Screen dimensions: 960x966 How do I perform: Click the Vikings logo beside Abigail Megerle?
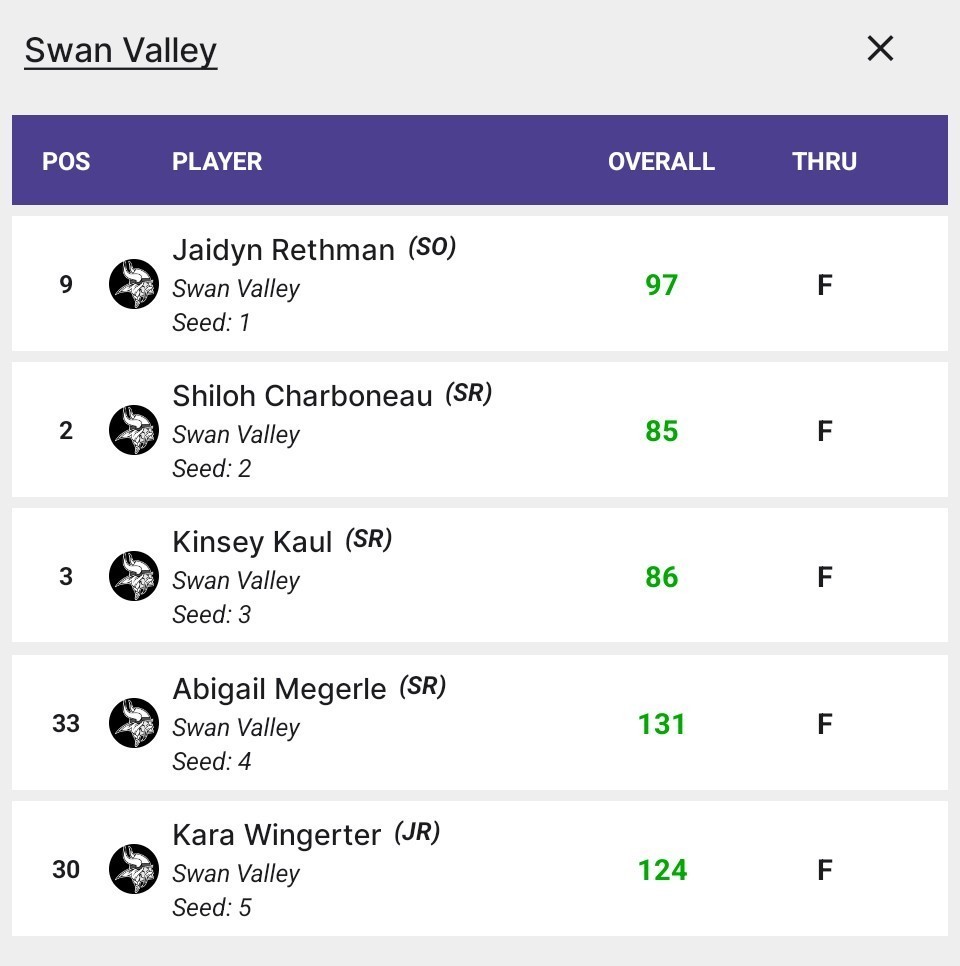tap(134, 722)
